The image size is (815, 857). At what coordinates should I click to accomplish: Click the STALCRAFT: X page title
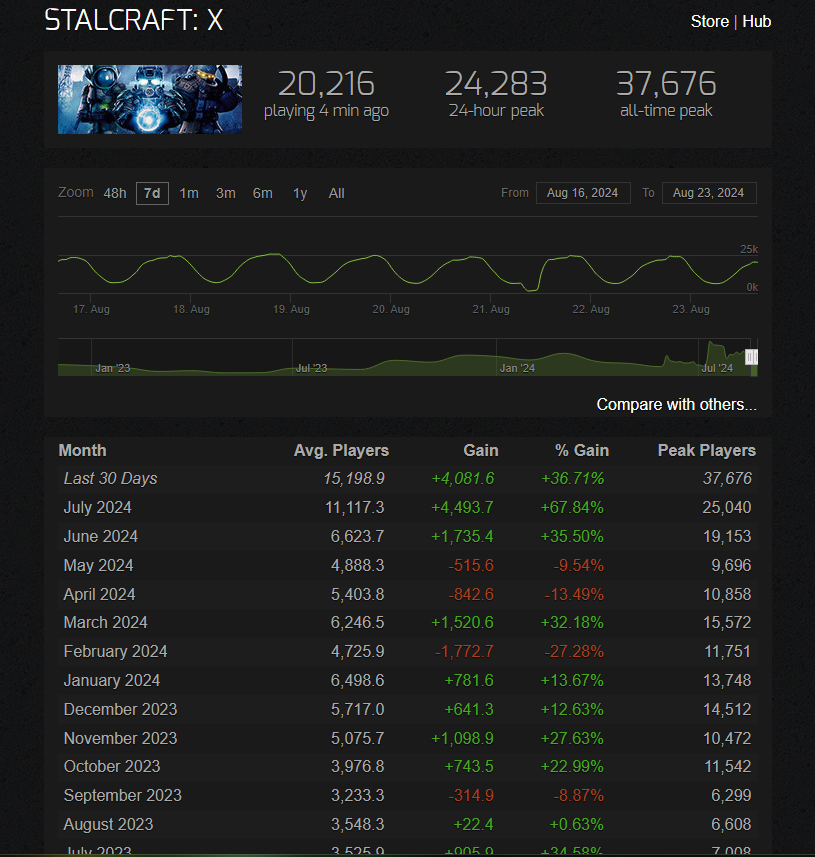click(133, 20)
